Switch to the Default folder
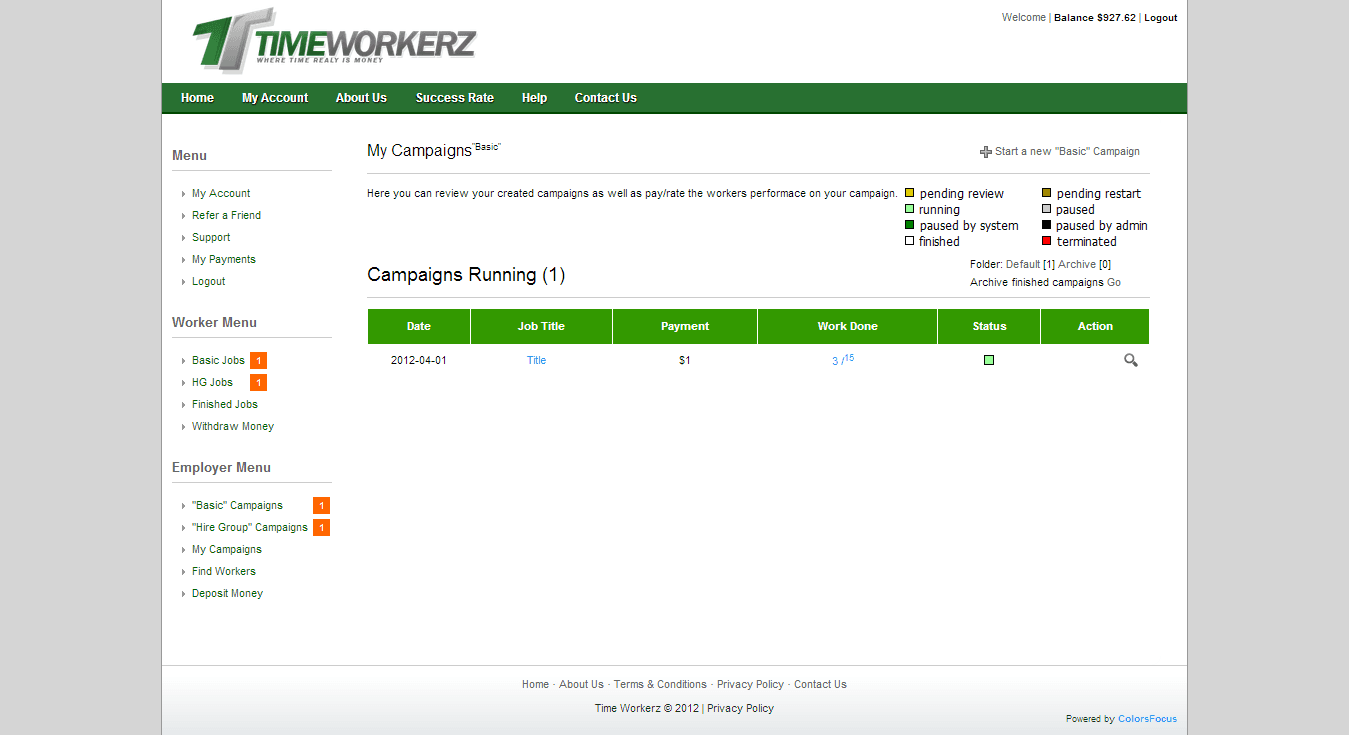The image size is (1349, 735). tap(1023, 265)
